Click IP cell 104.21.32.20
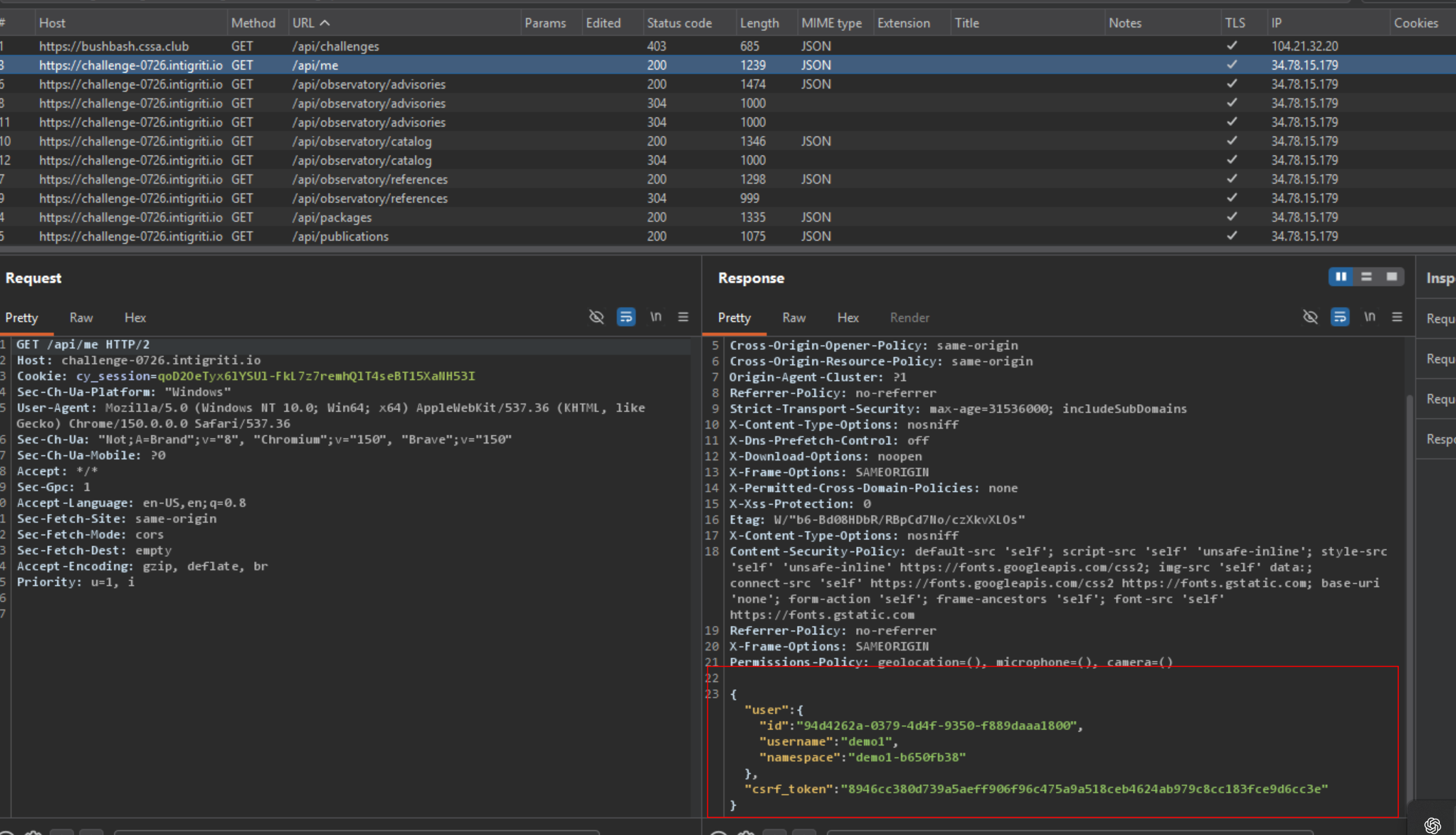Screen dimensions: 1456x835 (x=1304, y=46)
